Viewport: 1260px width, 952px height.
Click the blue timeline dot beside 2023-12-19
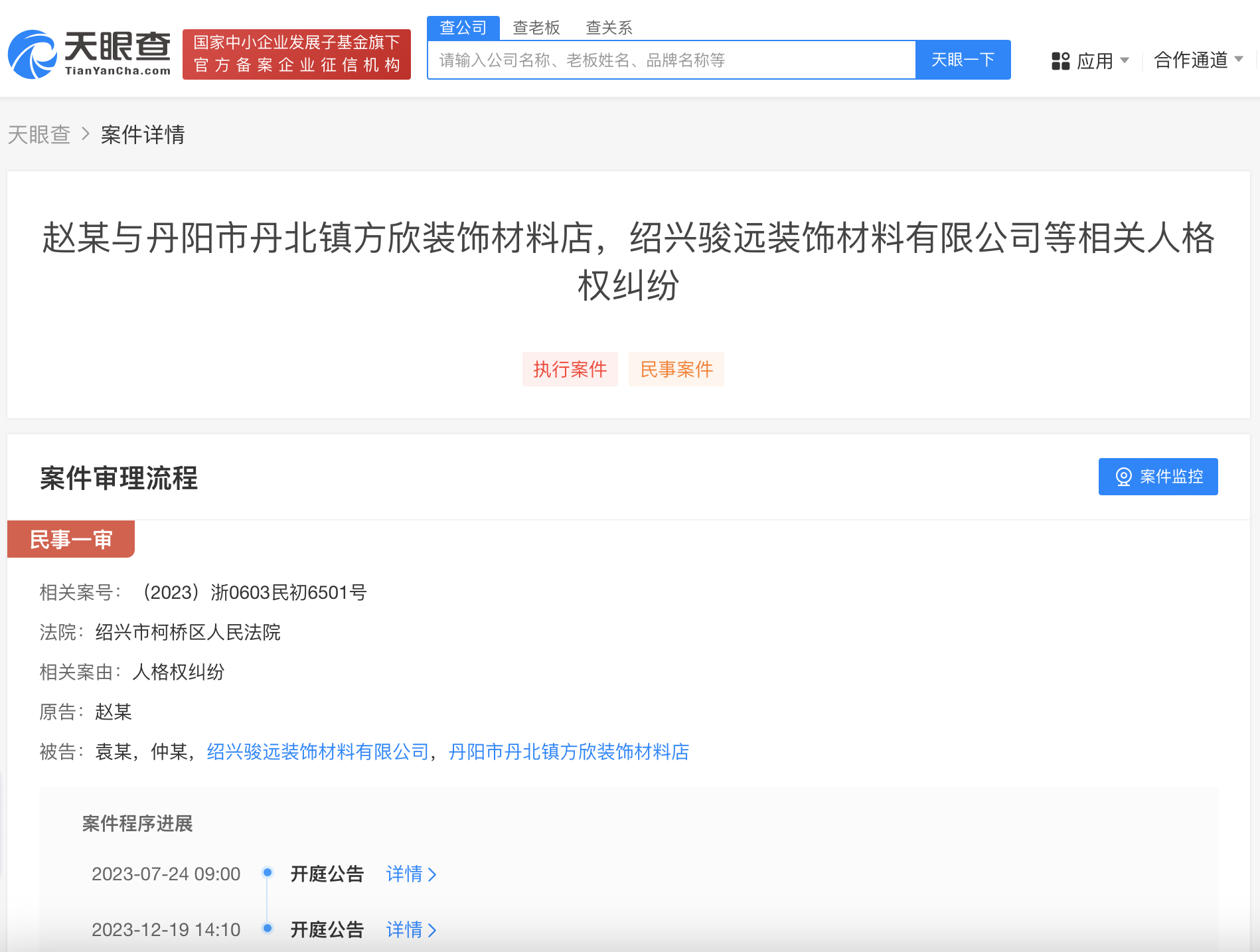click(x=268, y=929)
